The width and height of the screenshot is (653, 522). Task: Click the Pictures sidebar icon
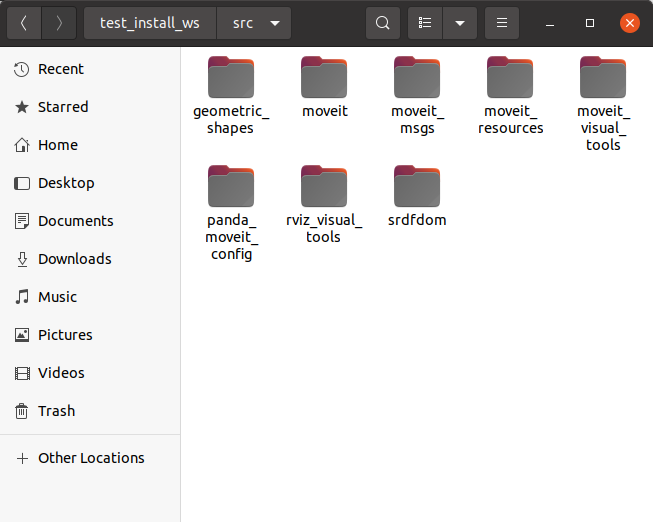click(22, 335)
